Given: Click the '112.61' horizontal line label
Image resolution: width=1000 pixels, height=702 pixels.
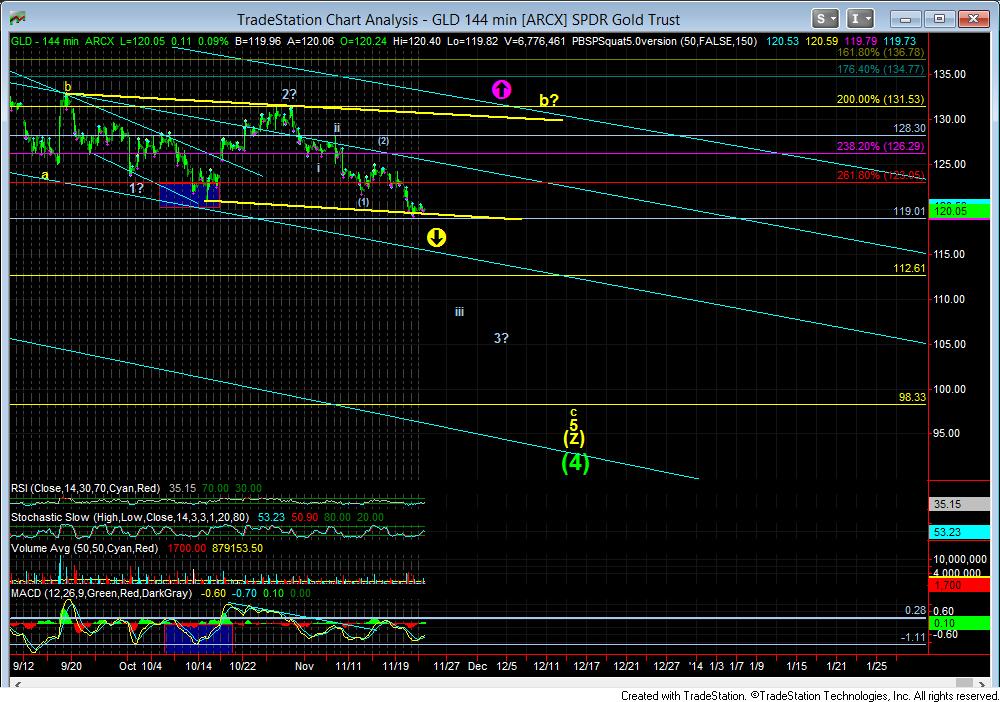Looking at the screenshot, I should click(909, 268).
